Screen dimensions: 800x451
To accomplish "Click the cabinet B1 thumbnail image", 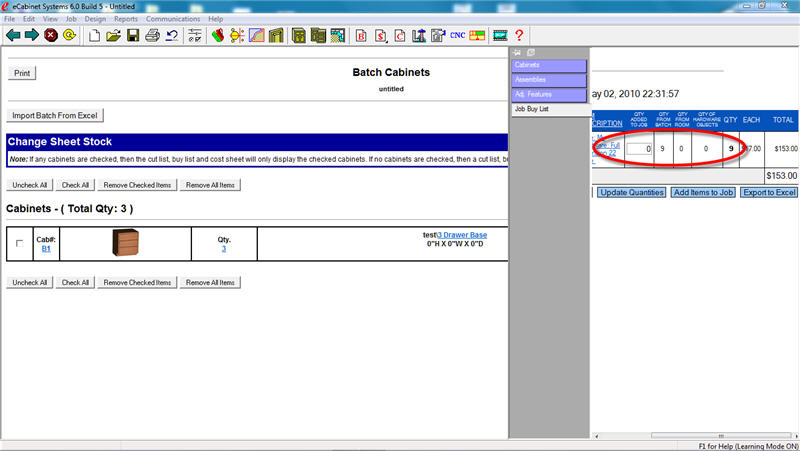I will click(125, 244).
